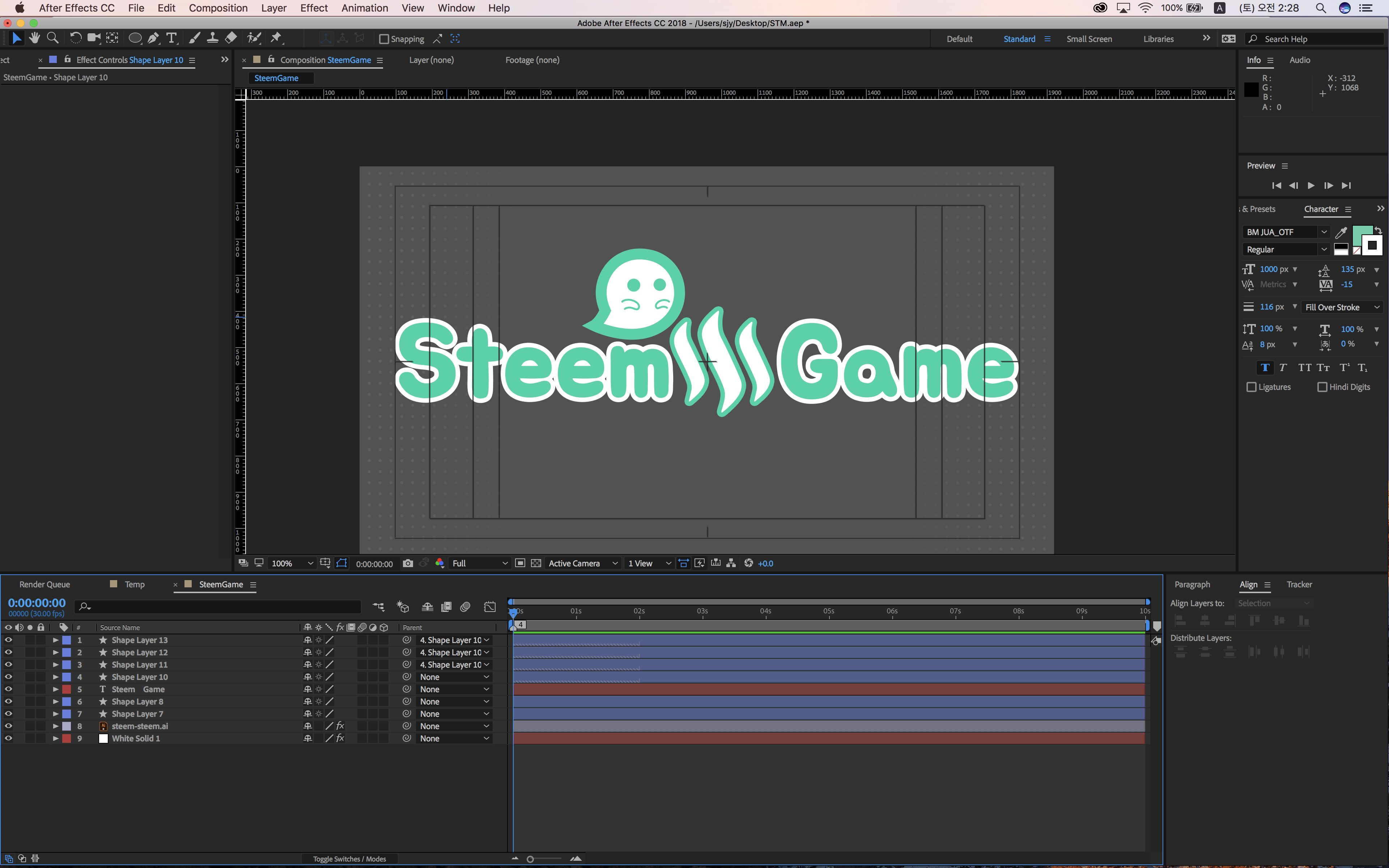
Task: Pick font color with eyedropper
Action: tap(1341, 233)
